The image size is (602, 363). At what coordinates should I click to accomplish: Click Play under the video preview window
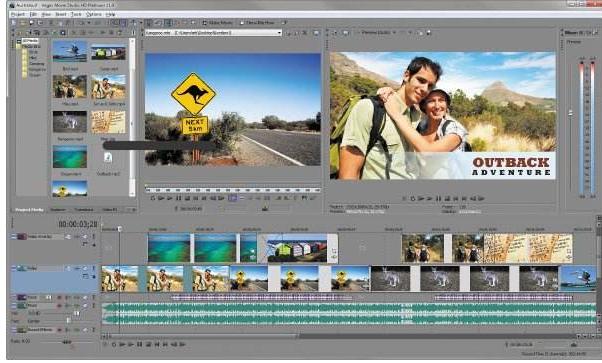pyautogui.click(x=430, y=199)
